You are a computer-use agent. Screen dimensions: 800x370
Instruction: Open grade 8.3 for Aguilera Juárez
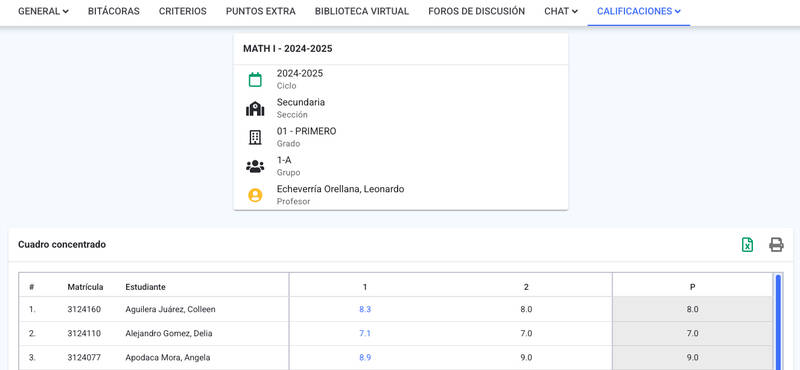tap(365, 309)
